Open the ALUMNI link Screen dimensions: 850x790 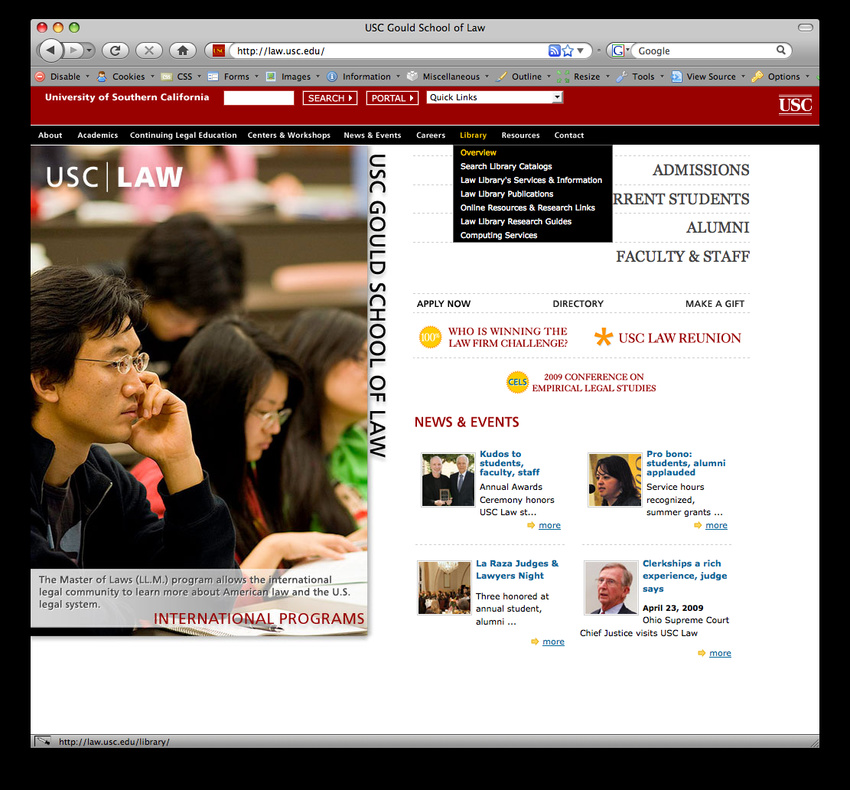click(x=718, y=228)
